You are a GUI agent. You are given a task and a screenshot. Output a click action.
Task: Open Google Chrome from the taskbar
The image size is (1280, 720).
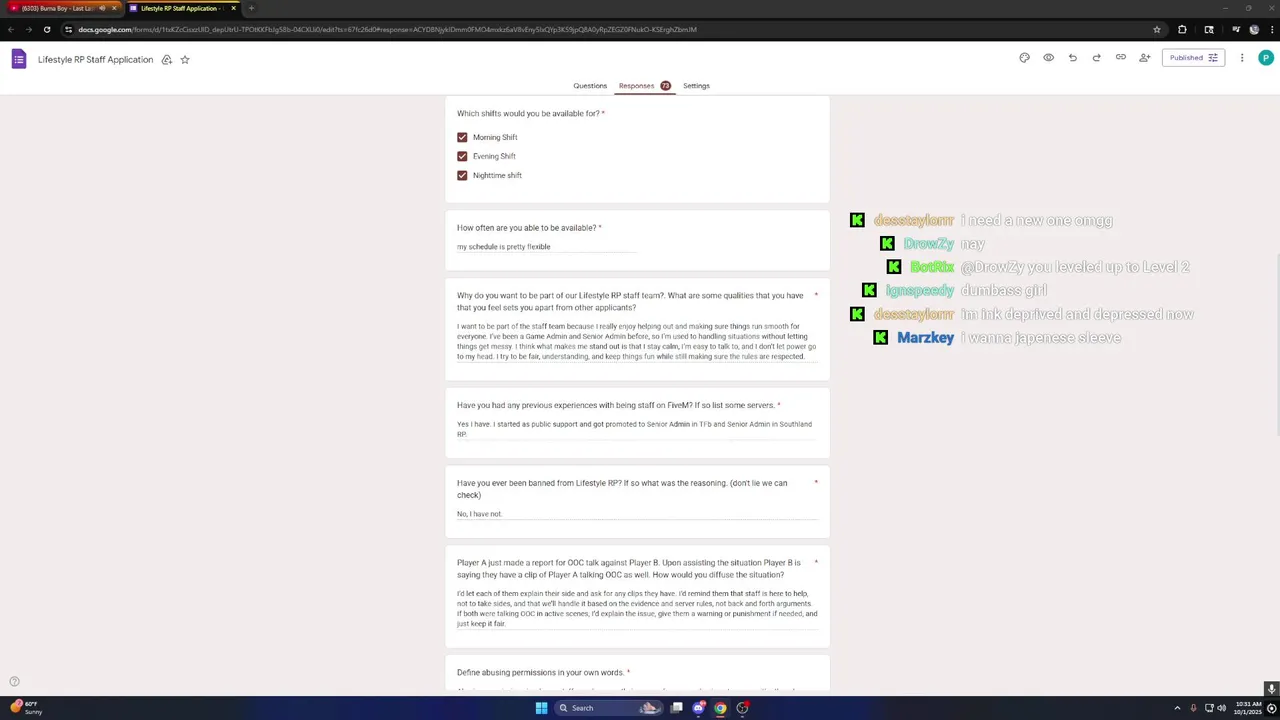point(720,708)
